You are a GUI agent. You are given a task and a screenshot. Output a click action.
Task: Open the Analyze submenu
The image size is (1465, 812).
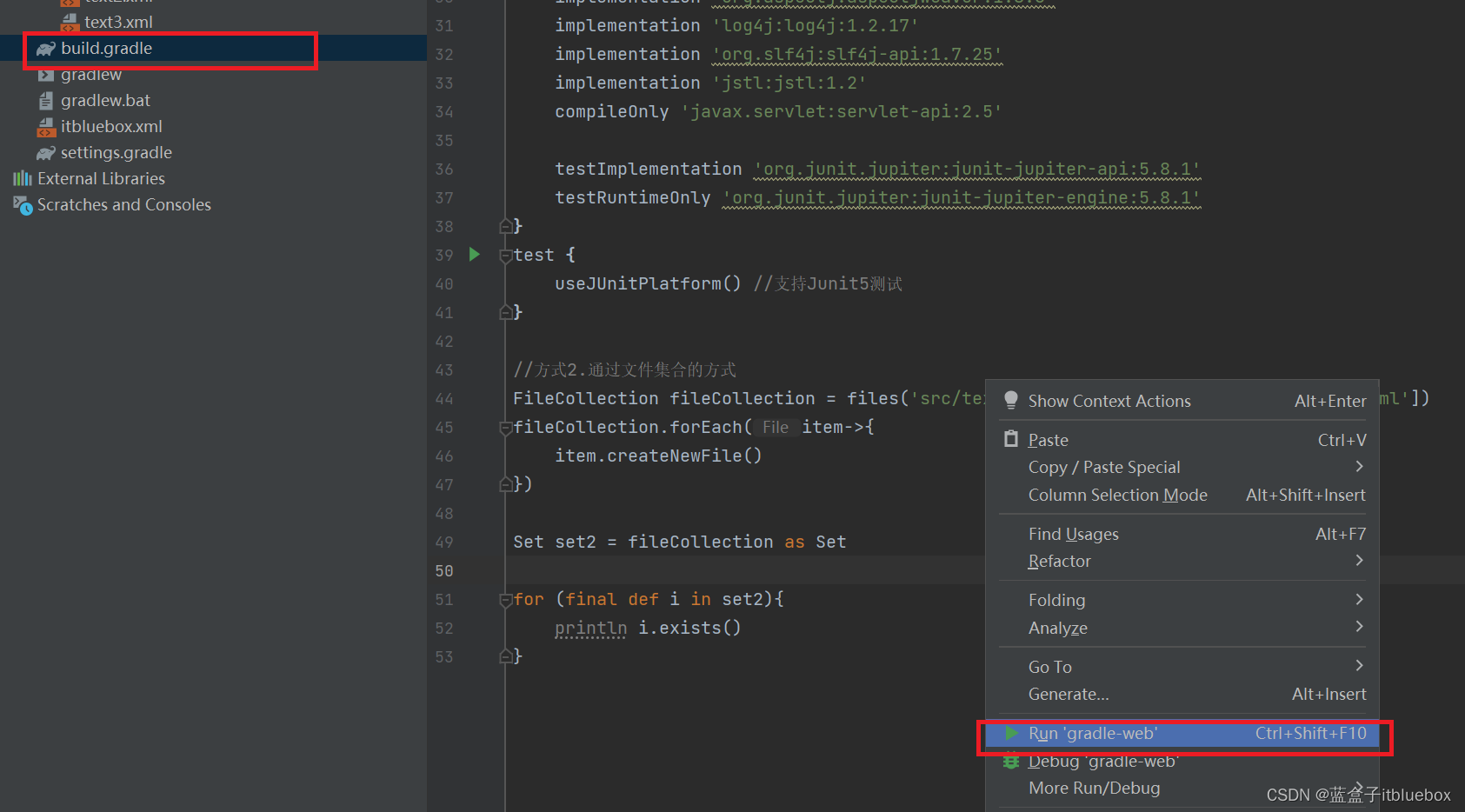click(1182, 628)
